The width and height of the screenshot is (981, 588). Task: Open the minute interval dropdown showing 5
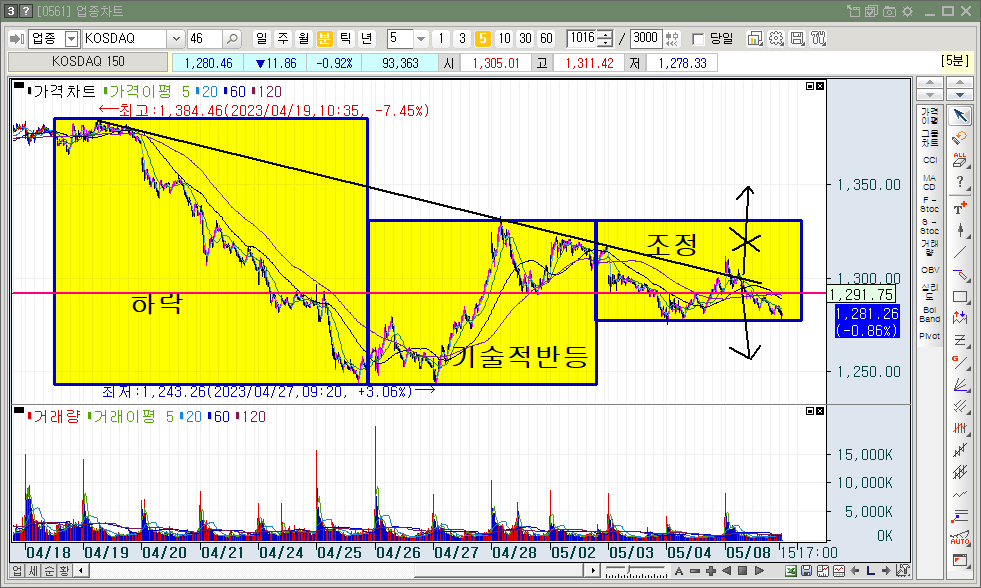point(420,38)
